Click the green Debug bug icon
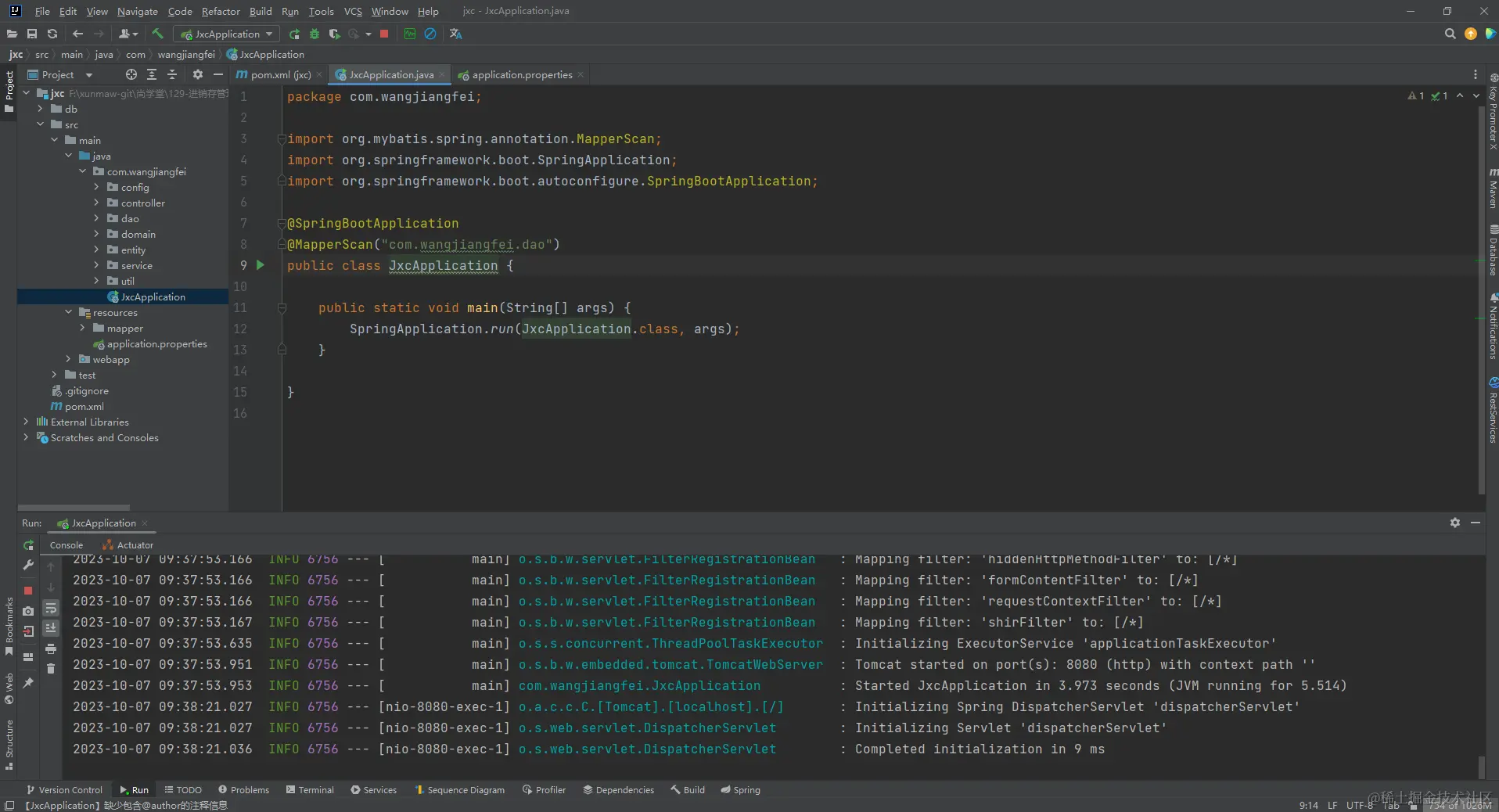This screenshot has height=812, width=1499. pos(315,34)
